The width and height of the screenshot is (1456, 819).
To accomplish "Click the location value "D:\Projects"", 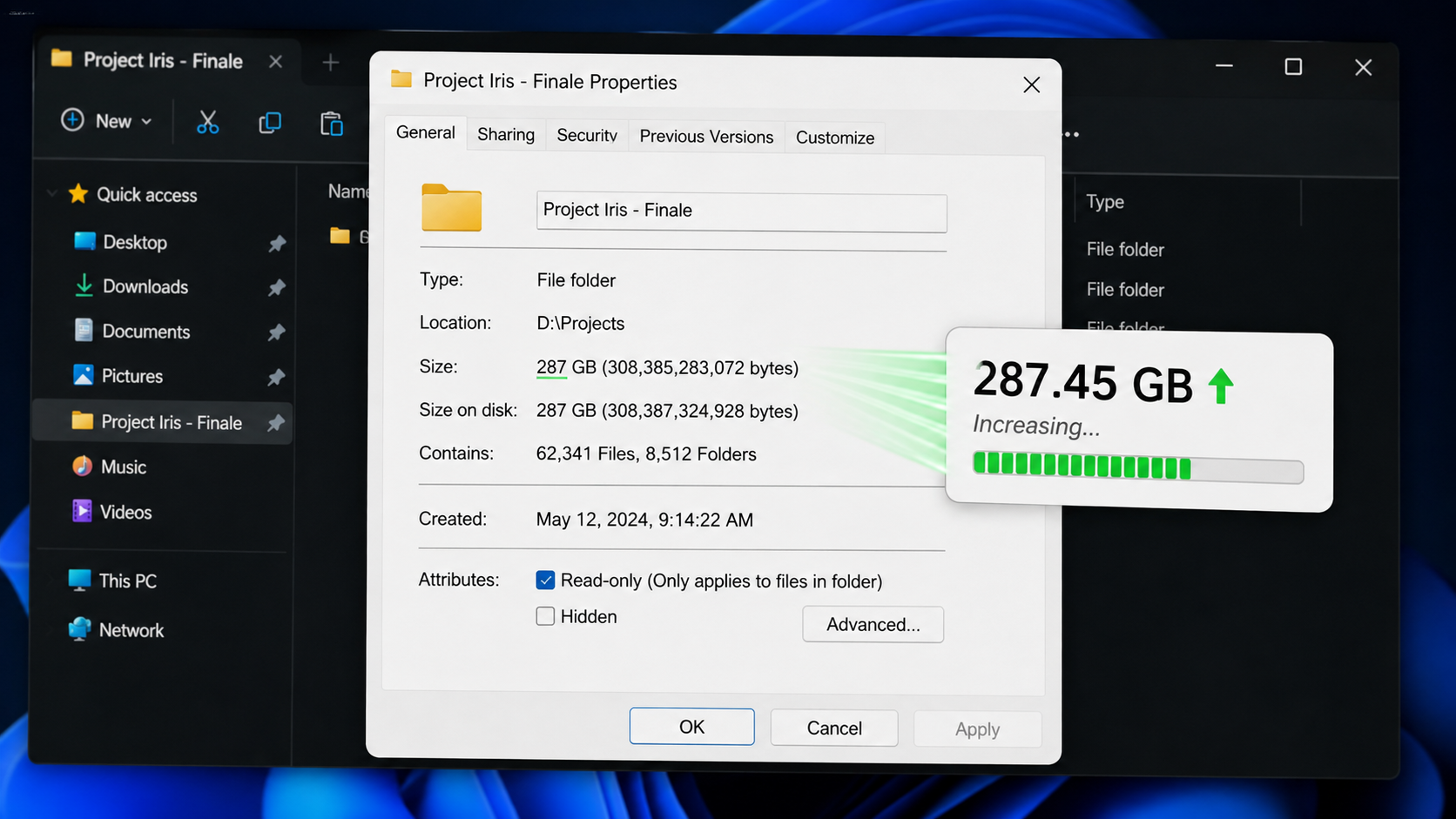I will [581, 324].
